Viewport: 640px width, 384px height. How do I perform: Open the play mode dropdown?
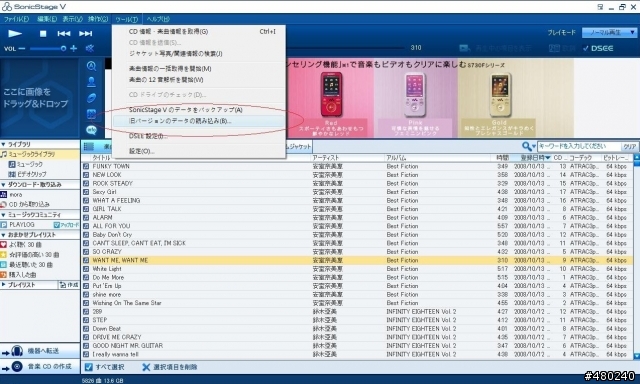(x=609, y=32)
